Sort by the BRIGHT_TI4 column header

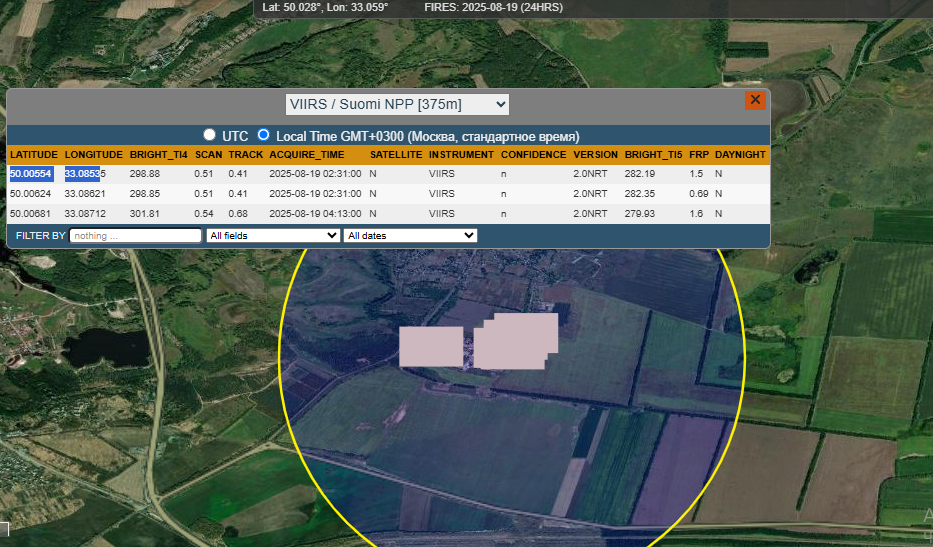tap(158, 155)
